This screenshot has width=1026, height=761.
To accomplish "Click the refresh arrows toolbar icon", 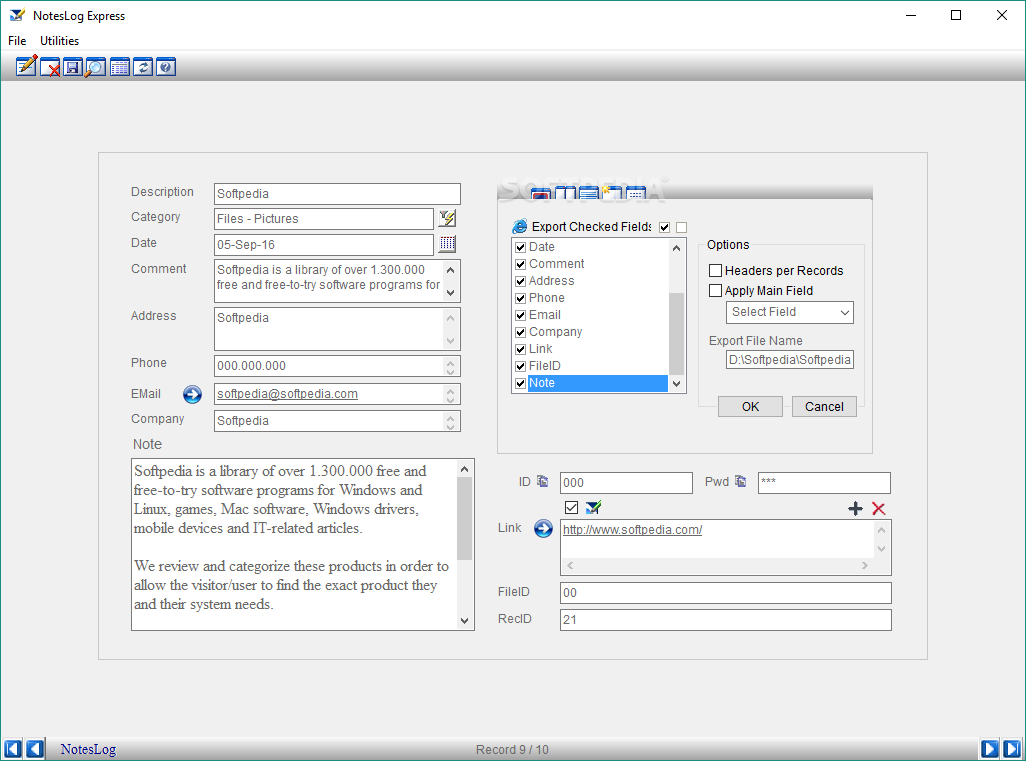I will click(x=143, y=67).
